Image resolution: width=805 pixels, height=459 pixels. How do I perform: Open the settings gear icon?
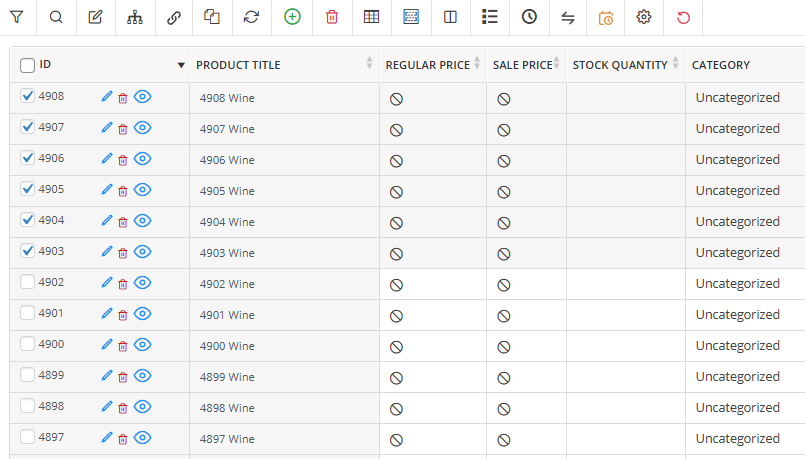pyautogui.click(x=643, y=17)
